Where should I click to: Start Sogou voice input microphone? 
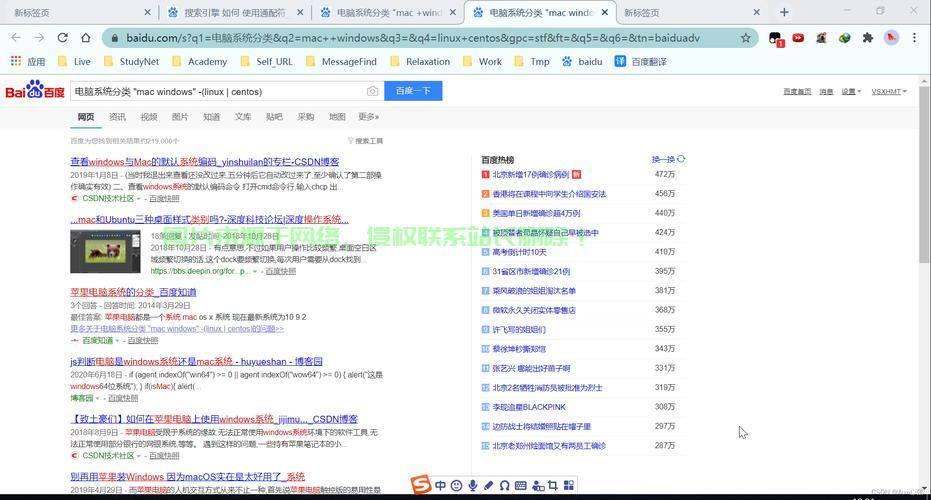coord(473,486)
